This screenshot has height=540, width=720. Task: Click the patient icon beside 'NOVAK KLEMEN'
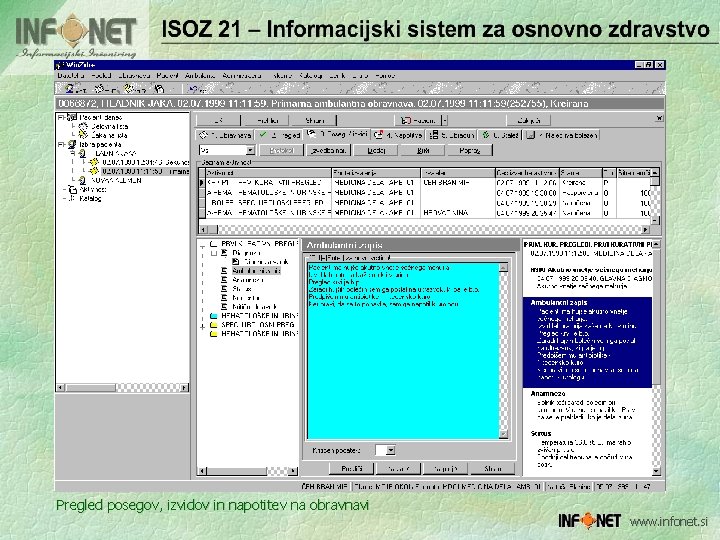[82, 180]
